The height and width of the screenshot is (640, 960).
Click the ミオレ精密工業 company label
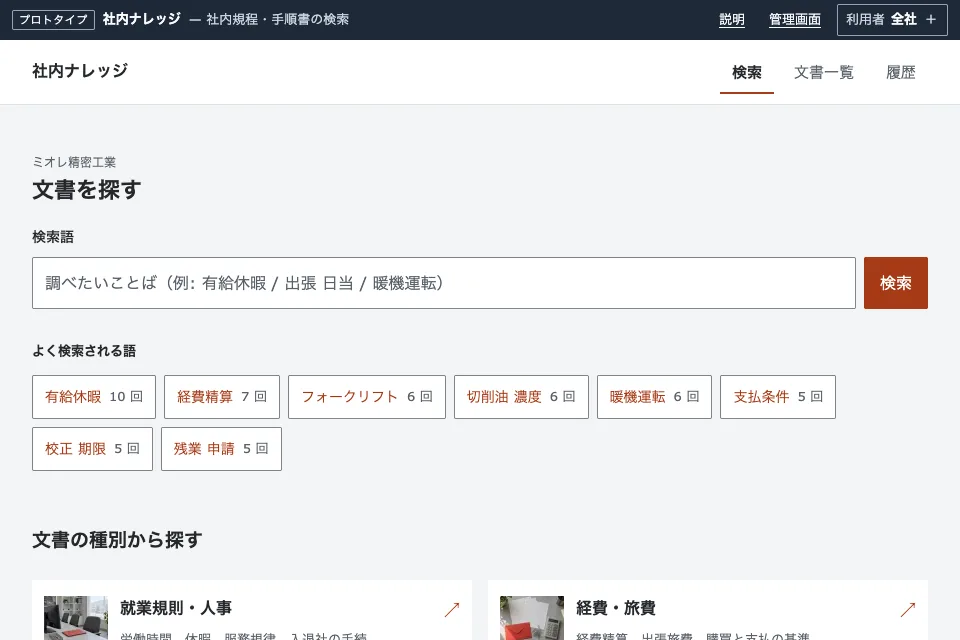[x=74, y=162]
